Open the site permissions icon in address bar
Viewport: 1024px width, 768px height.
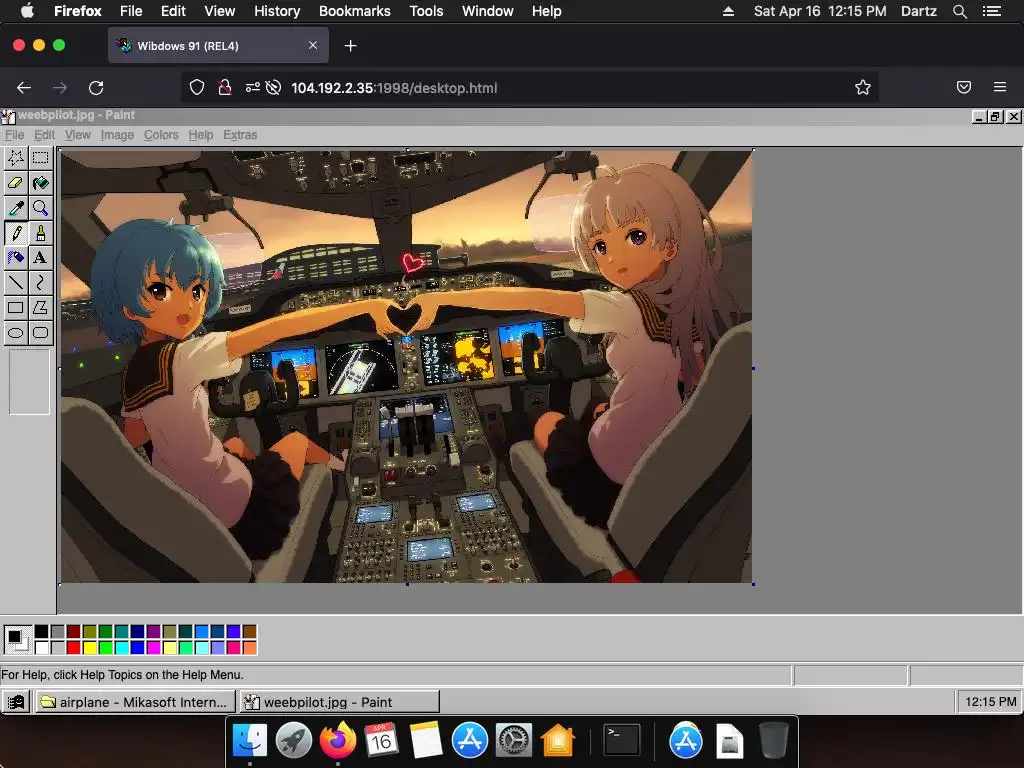(x=253, y=88)
